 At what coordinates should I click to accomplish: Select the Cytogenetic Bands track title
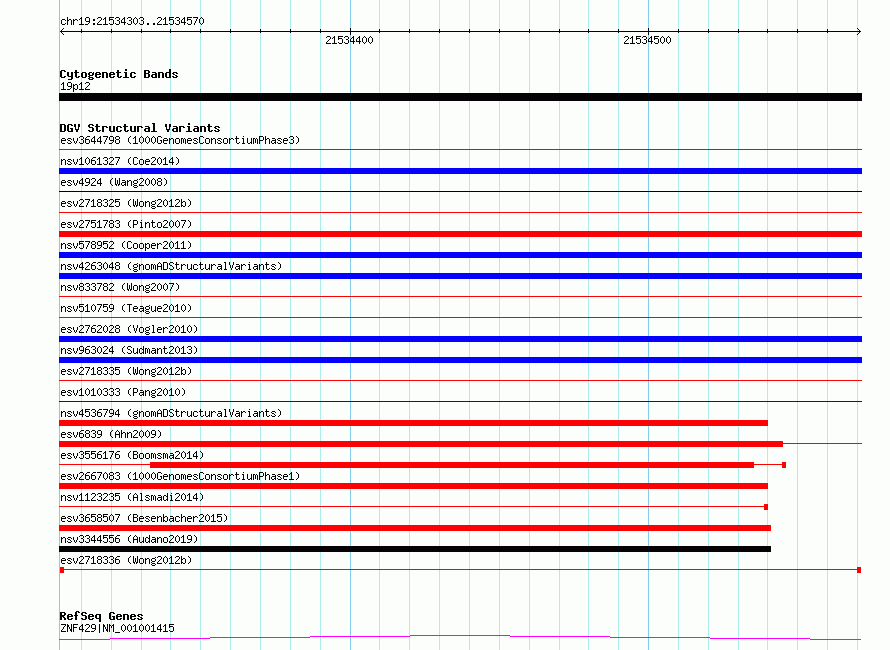tap(119, 74)
